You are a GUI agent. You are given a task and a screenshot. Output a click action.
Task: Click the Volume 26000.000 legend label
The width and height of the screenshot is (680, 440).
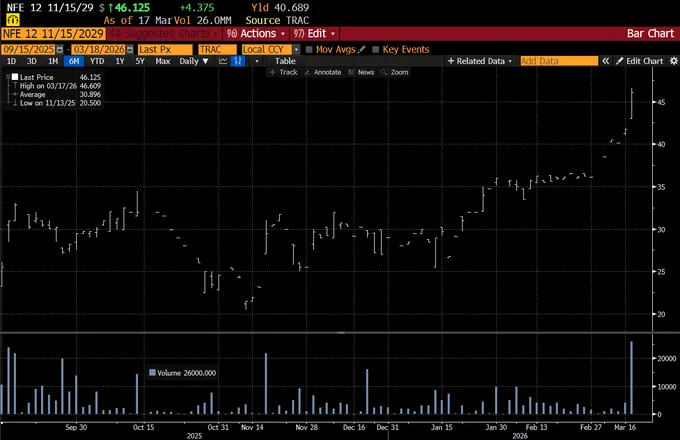(x=186, y=373)
